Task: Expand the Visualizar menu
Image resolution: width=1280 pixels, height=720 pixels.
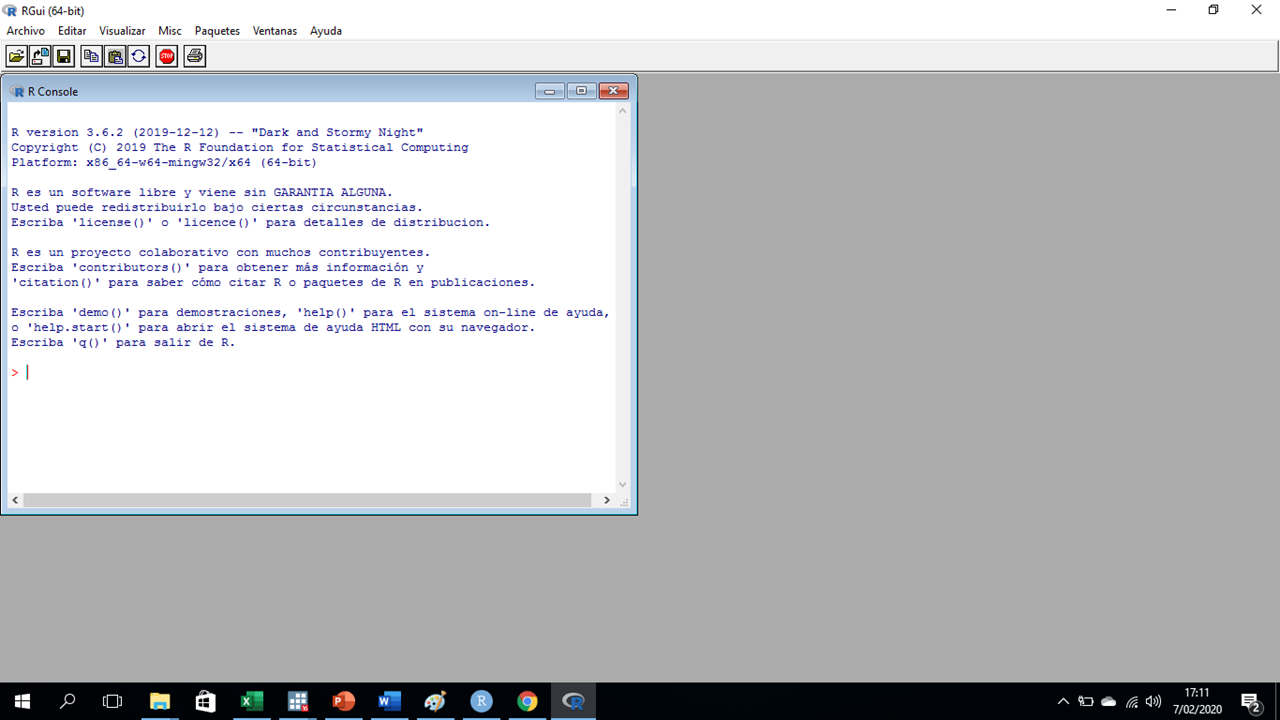Action: [x=122, y=31]
